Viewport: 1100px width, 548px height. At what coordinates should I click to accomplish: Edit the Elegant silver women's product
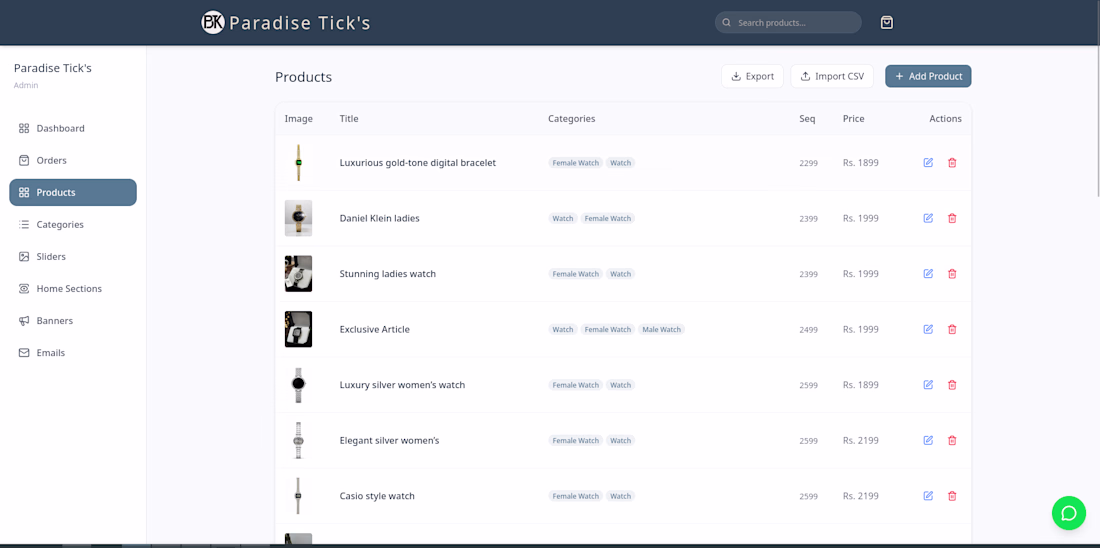click(928, 440)
